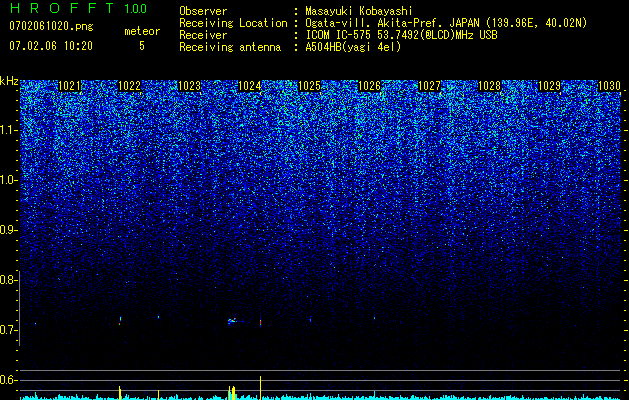Screen dimensions: 629x400
Task: Click the 1030 time marker
Action: click(609, 85)
